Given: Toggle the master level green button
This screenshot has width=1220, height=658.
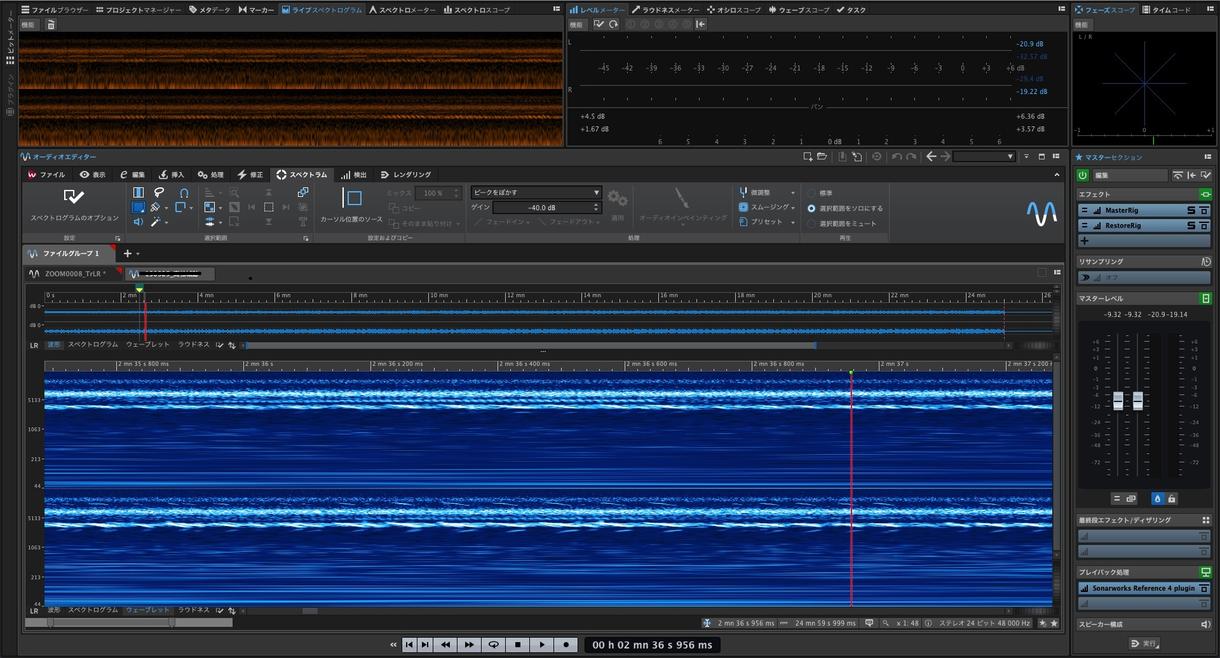Looking at the screenshot, I should 1205,299.
